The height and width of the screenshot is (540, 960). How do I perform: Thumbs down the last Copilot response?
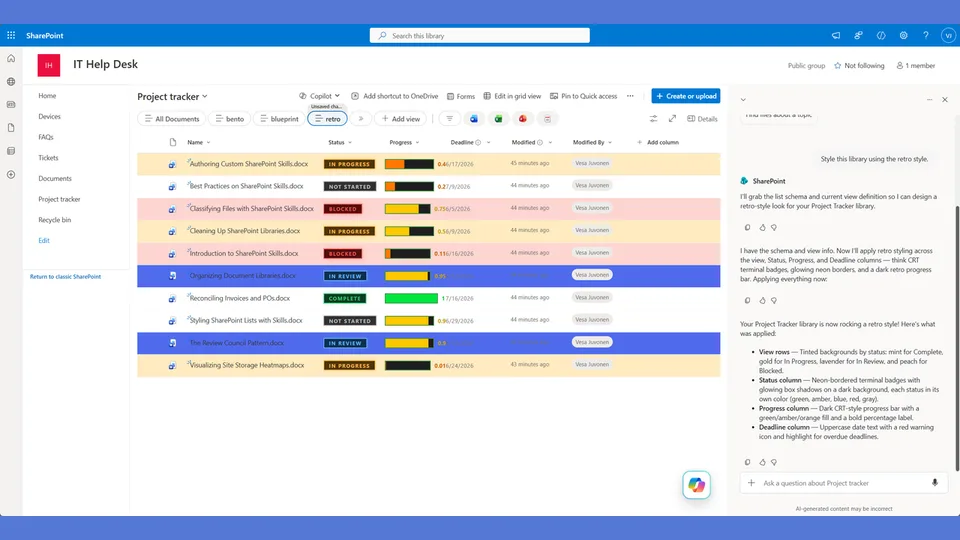tap(774, 462)
